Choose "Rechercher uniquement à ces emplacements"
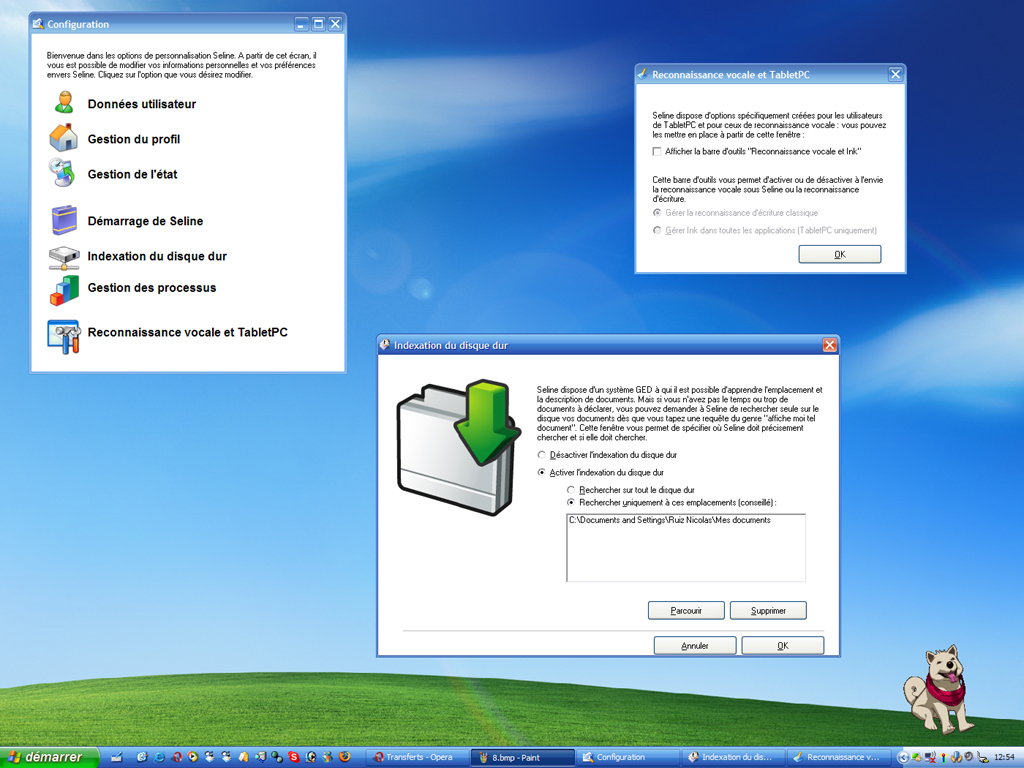This screenshot has height=768, width=1024. [x=571, y=503]
